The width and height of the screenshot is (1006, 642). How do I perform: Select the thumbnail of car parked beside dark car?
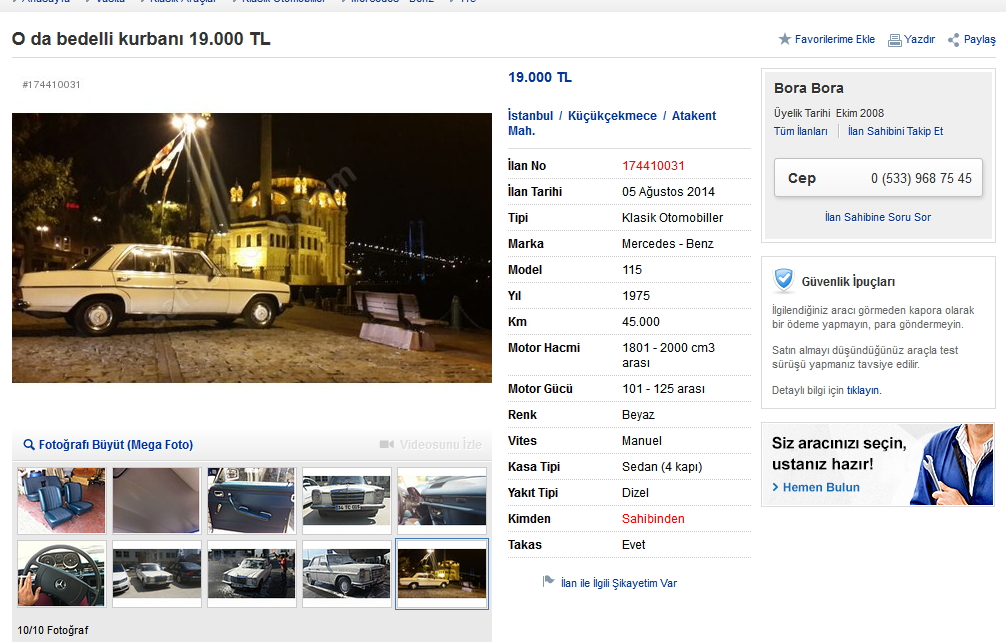pyautogui.click(x=157, y=573)
